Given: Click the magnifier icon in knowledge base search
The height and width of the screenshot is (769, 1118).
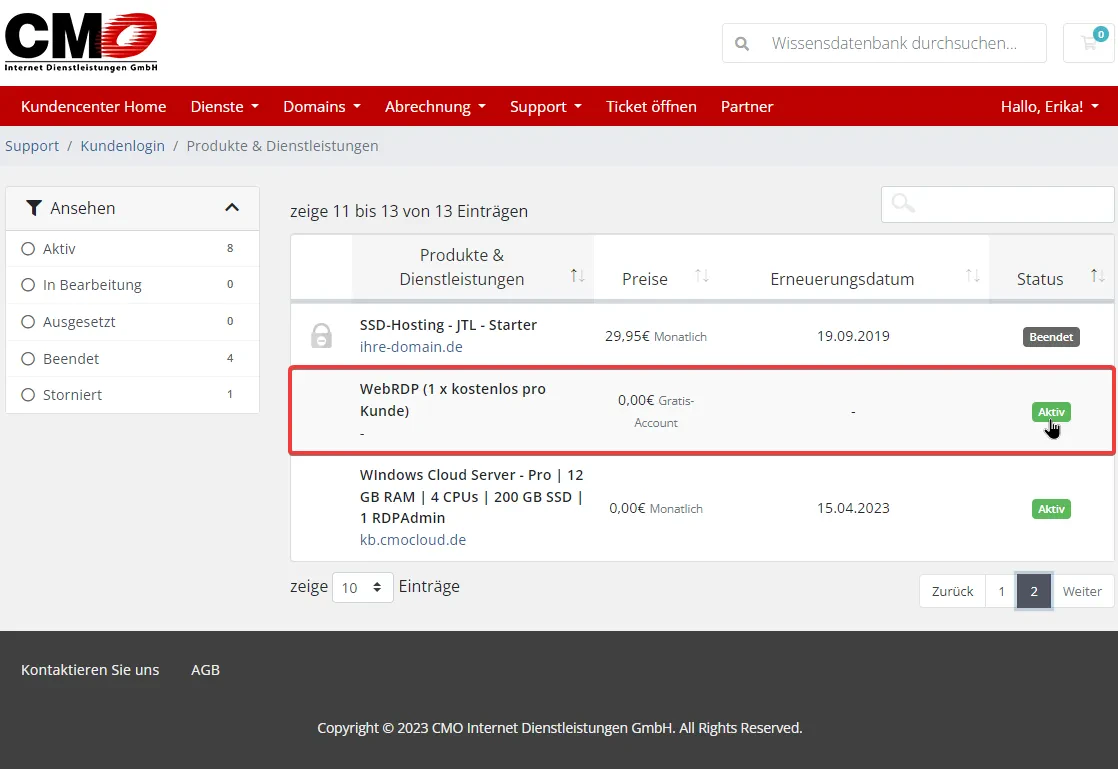Looking at the screenshot, I should [x=742, y=43].
